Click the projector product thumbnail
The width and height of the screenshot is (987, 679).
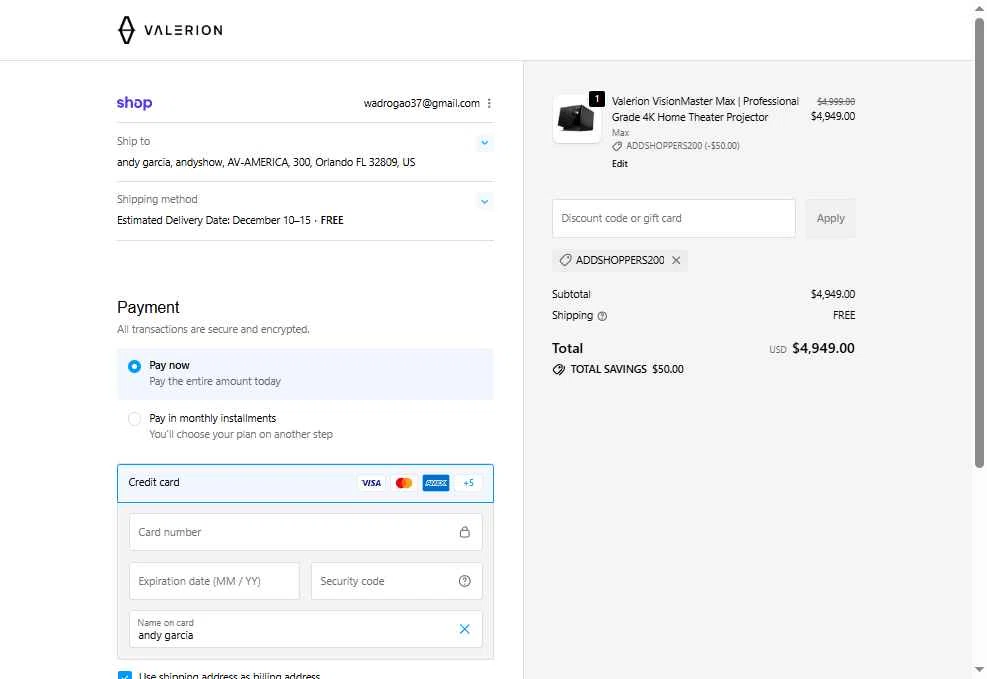point(577,119)
